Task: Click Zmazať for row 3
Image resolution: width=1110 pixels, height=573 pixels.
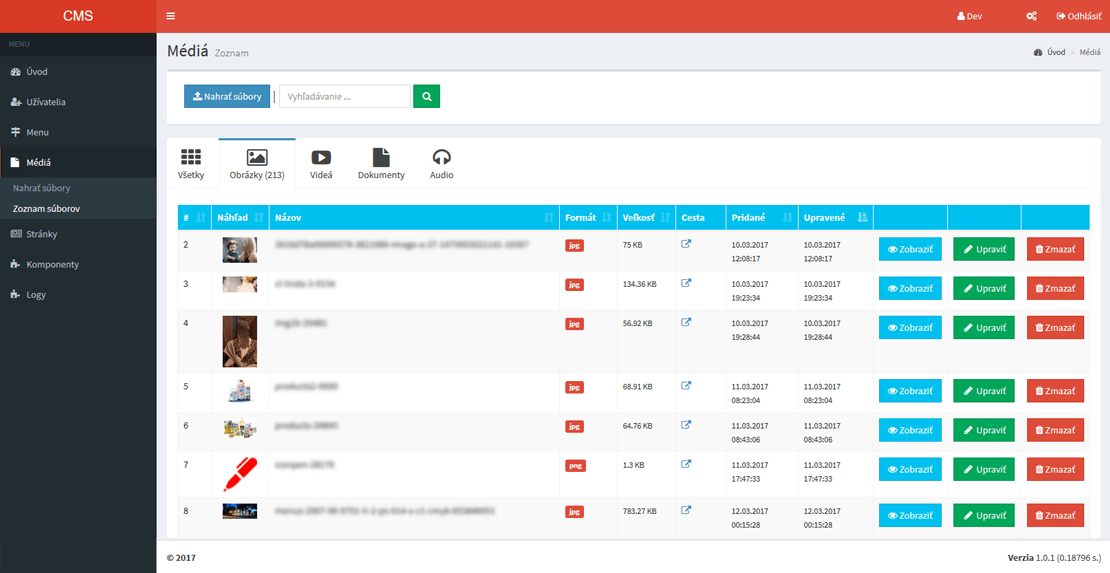Action: click(1055, 288)
